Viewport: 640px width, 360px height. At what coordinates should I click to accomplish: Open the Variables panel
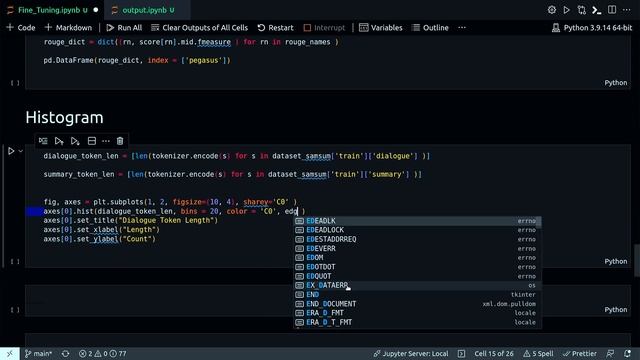click(381, 28)
